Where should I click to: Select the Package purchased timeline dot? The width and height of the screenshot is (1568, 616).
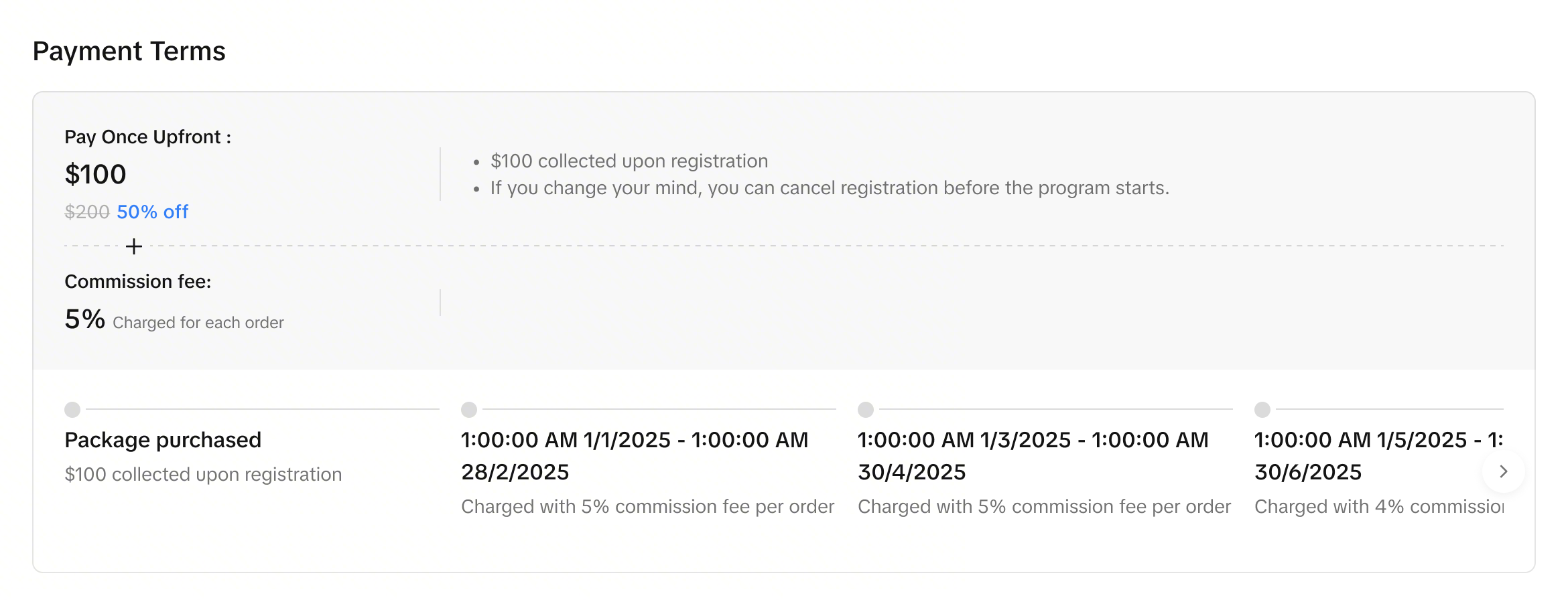coord(72,409)
